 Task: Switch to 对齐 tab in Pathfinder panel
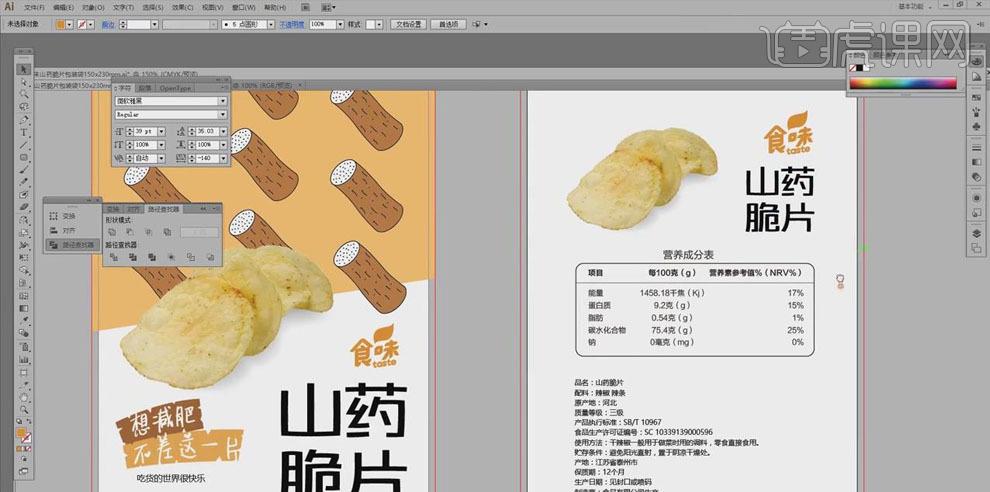[133, 208]
